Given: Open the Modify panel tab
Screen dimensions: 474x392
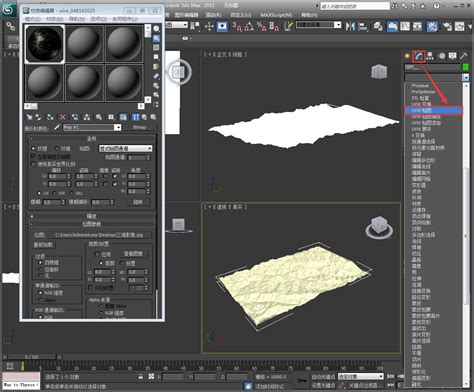Looking at the screenshot, I should [418, 56].
